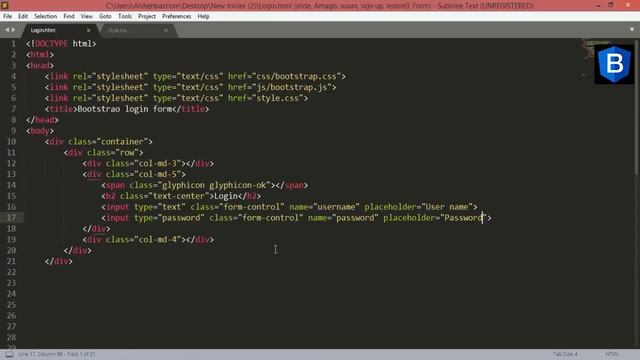Go to next tab with right arrow
Image resolution: width=640 pixels, height=360 pixels.
point(13,30)
